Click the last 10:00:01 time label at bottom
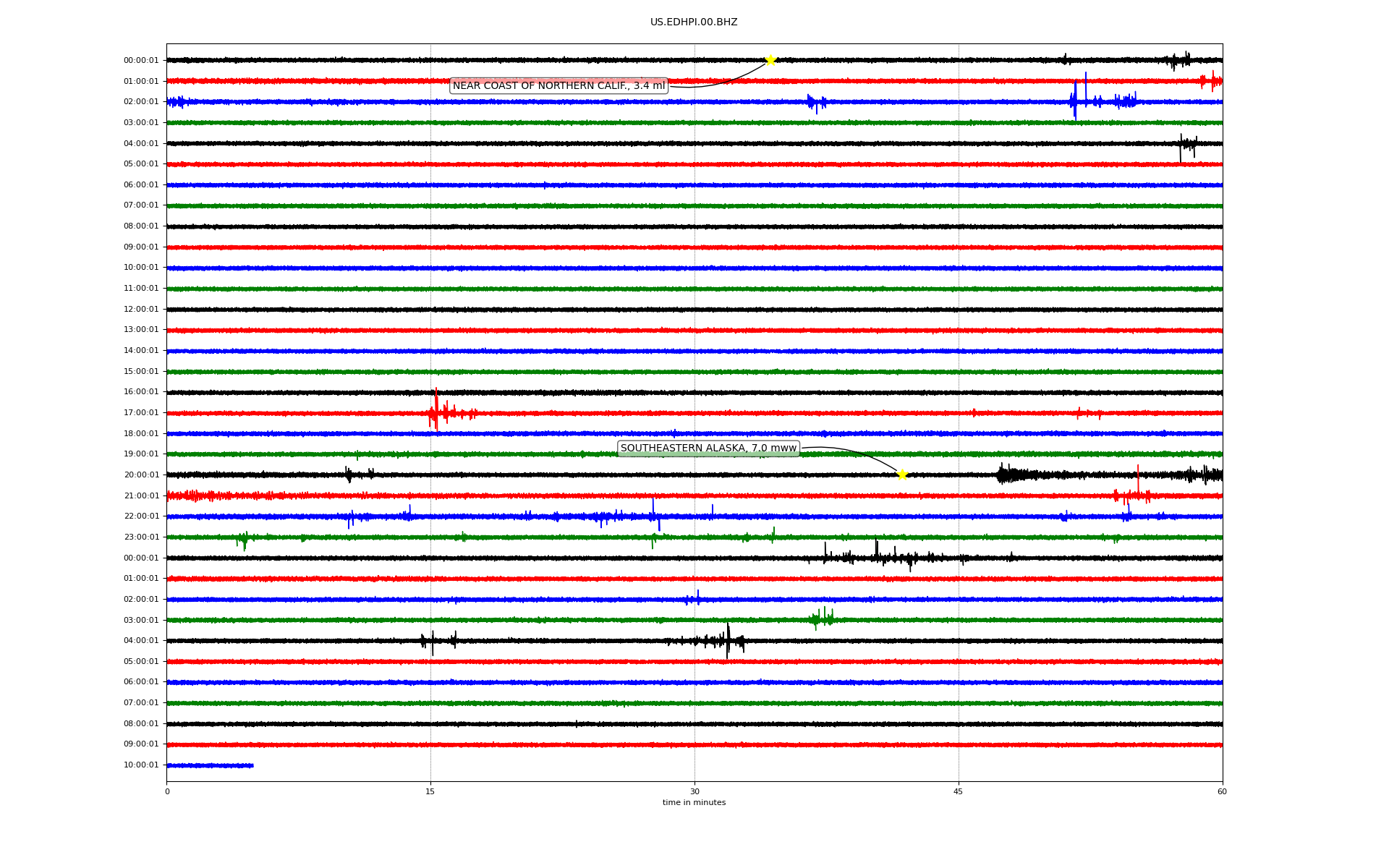This screenshot has height=868, width=1389. click(141, 765)
